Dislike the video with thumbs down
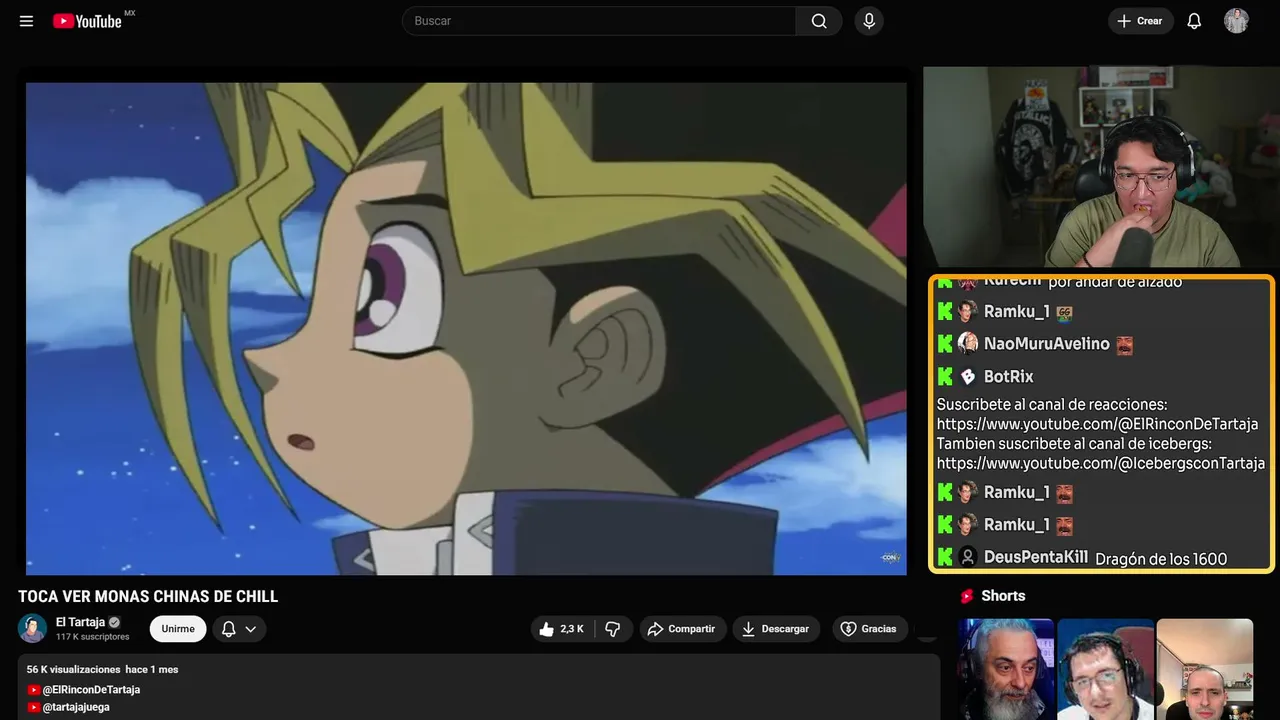 pyautogui.click(x=613, y=629)
